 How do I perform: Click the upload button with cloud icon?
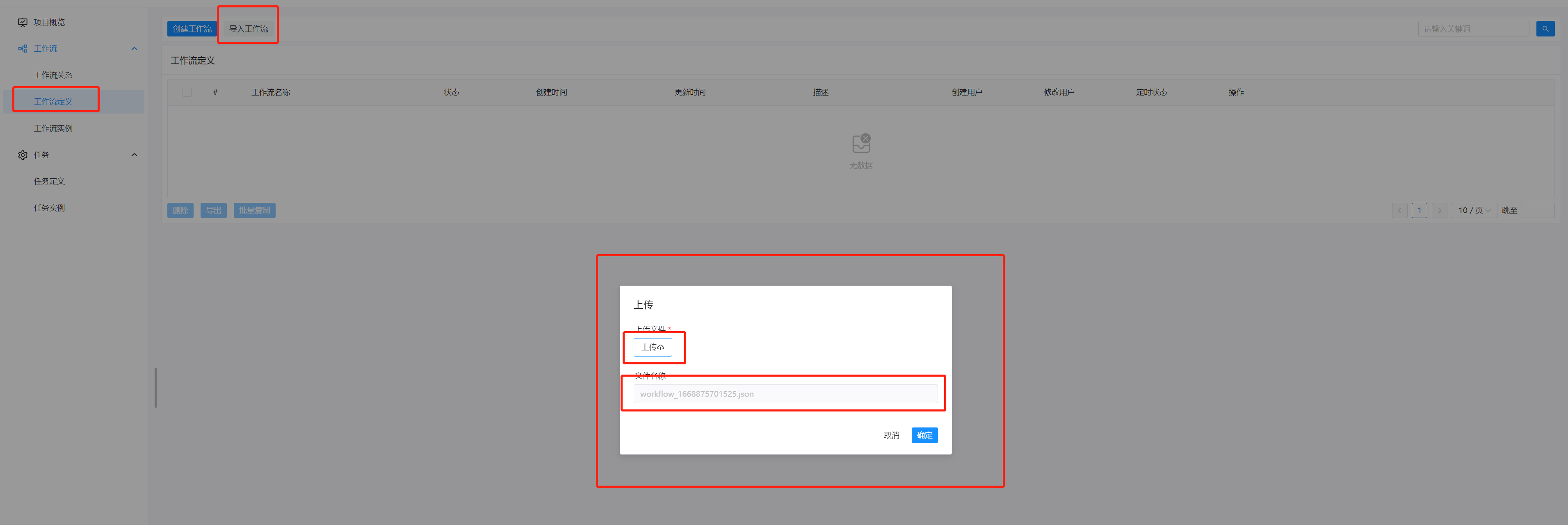(652, 347)
